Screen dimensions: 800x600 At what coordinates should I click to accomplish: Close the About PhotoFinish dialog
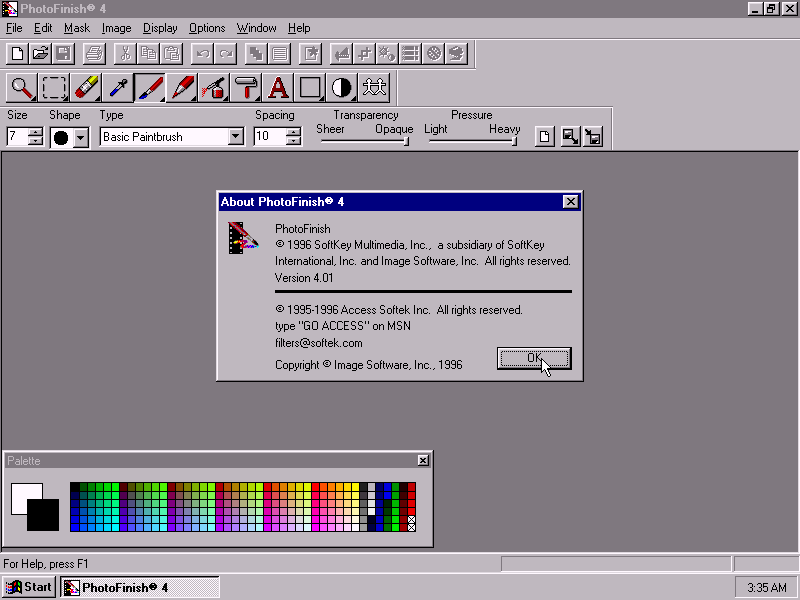coord(570,202)
